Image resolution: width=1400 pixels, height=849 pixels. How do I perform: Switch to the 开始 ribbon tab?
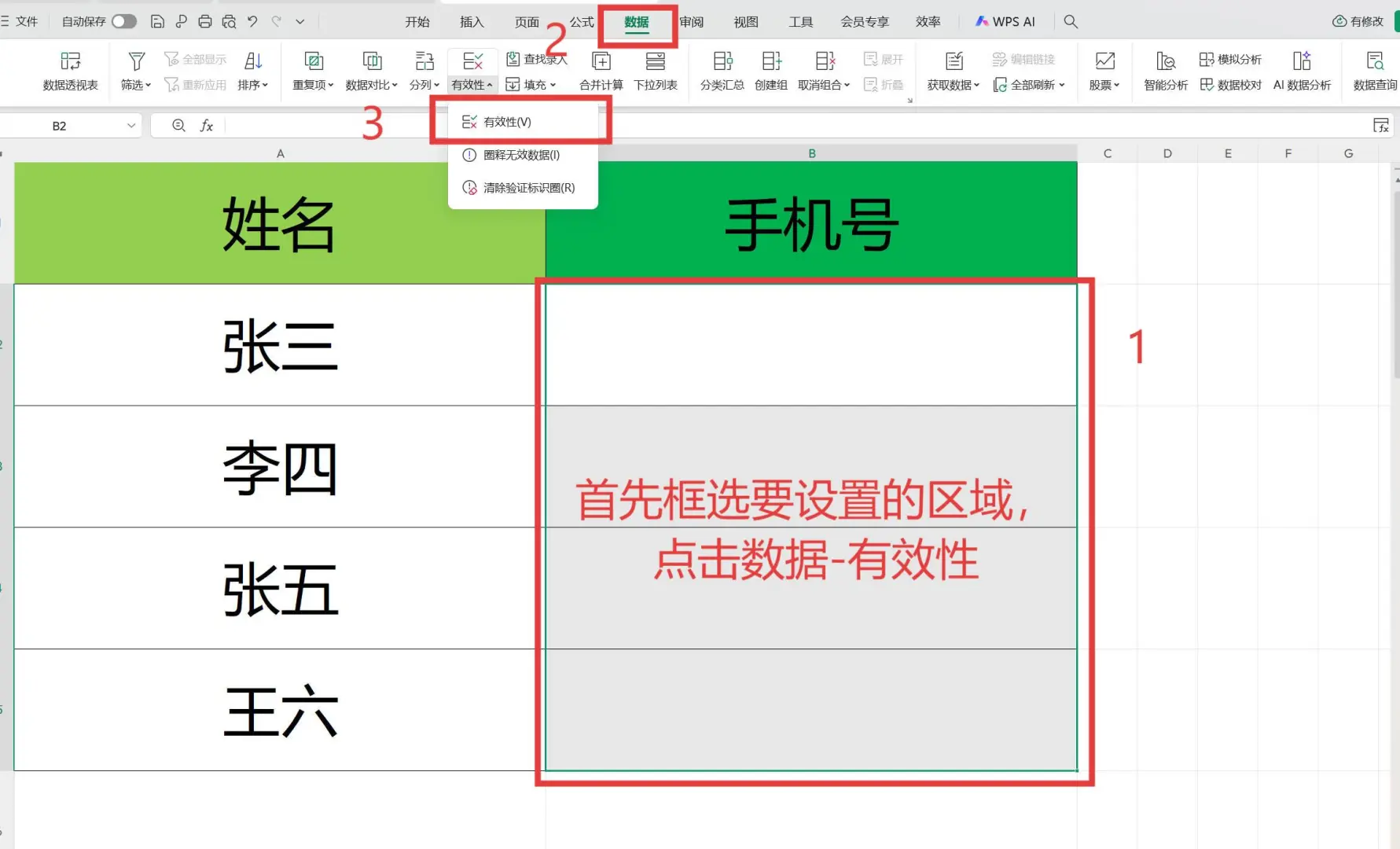tap(417, 22)
